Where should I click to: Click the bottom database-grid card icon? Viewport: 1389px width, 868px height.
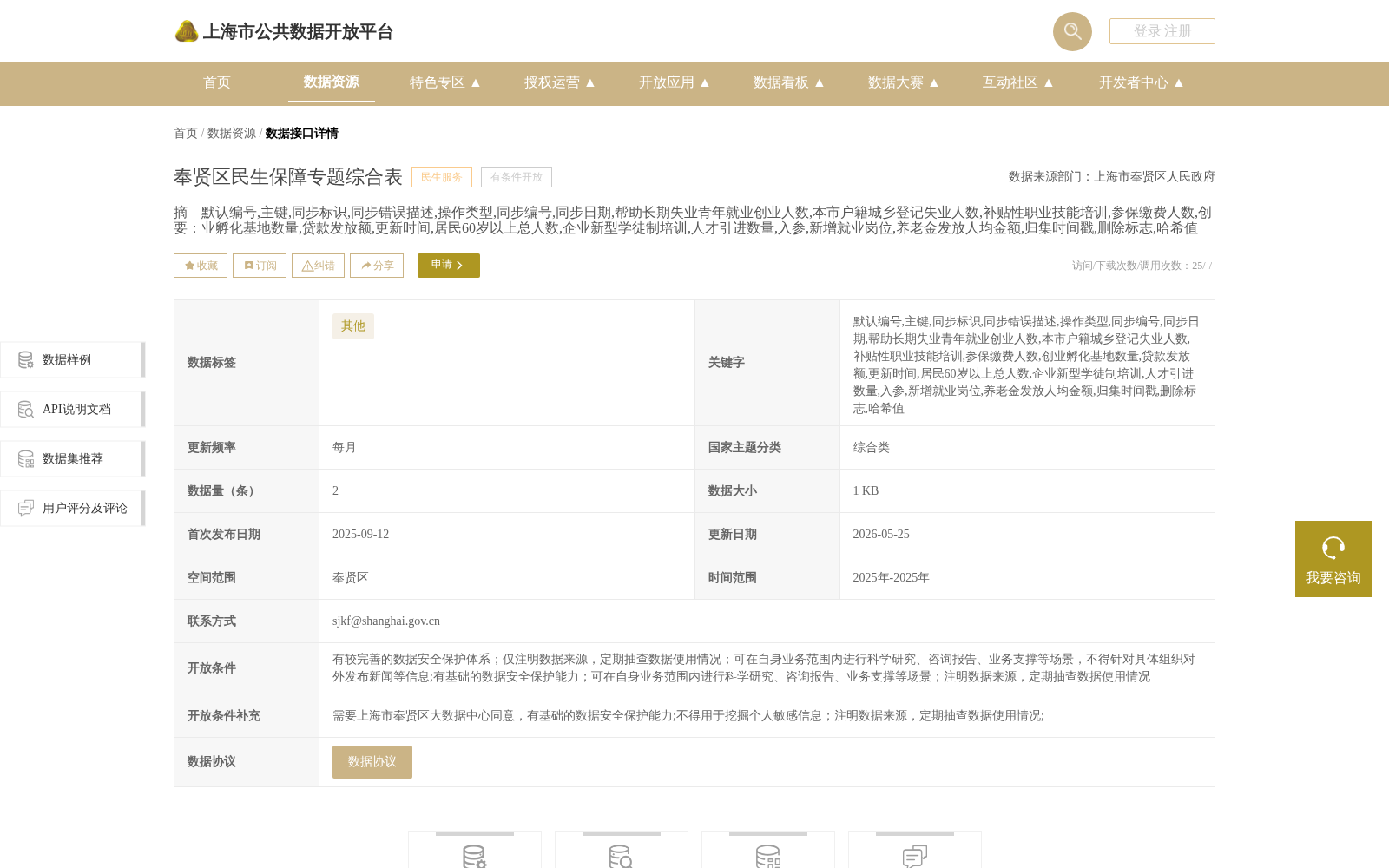tap(768, 856)
